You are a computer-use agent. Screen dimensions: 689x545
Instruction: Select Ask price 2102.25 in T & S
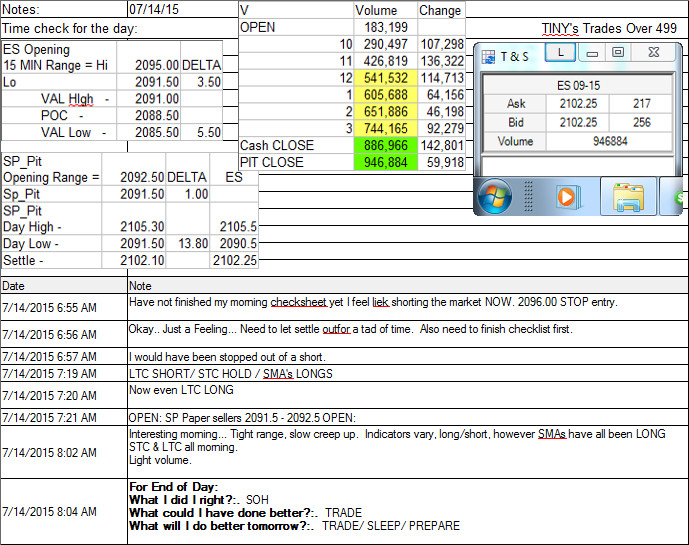(578, 104)
